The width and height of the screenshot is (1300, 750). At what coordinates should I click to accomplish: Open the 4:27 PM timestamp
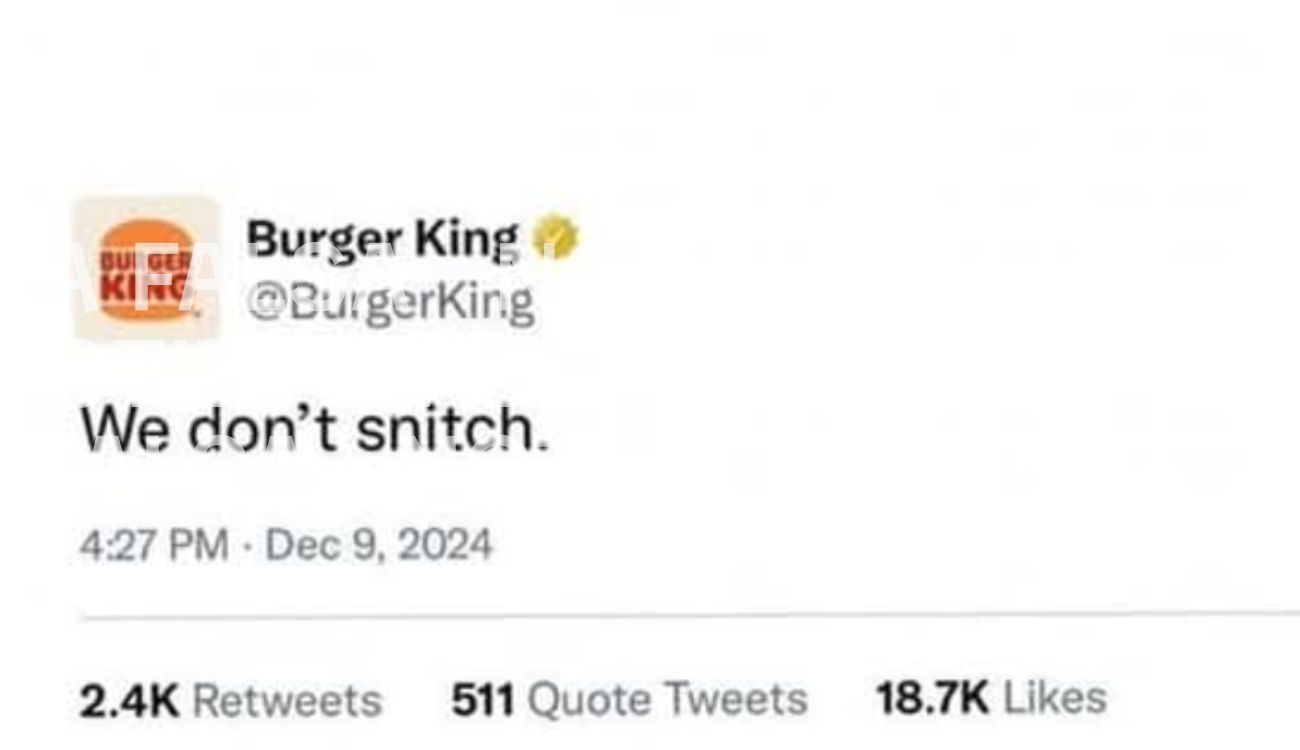pyautogui.click(x=153, y=546)
